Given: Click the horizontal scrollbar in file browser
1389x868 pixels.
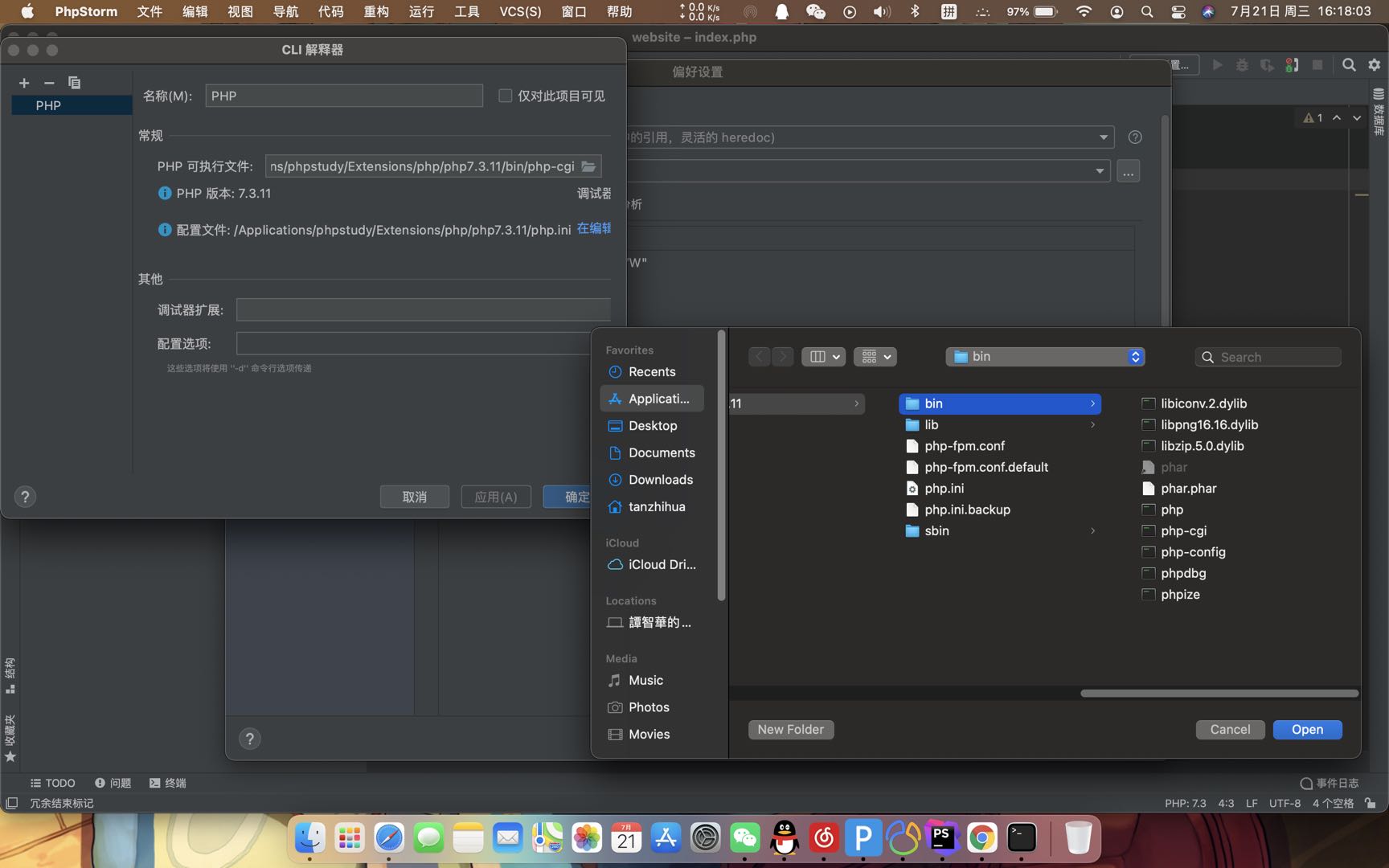Looking at the screenshot, I should (1219, 693).
